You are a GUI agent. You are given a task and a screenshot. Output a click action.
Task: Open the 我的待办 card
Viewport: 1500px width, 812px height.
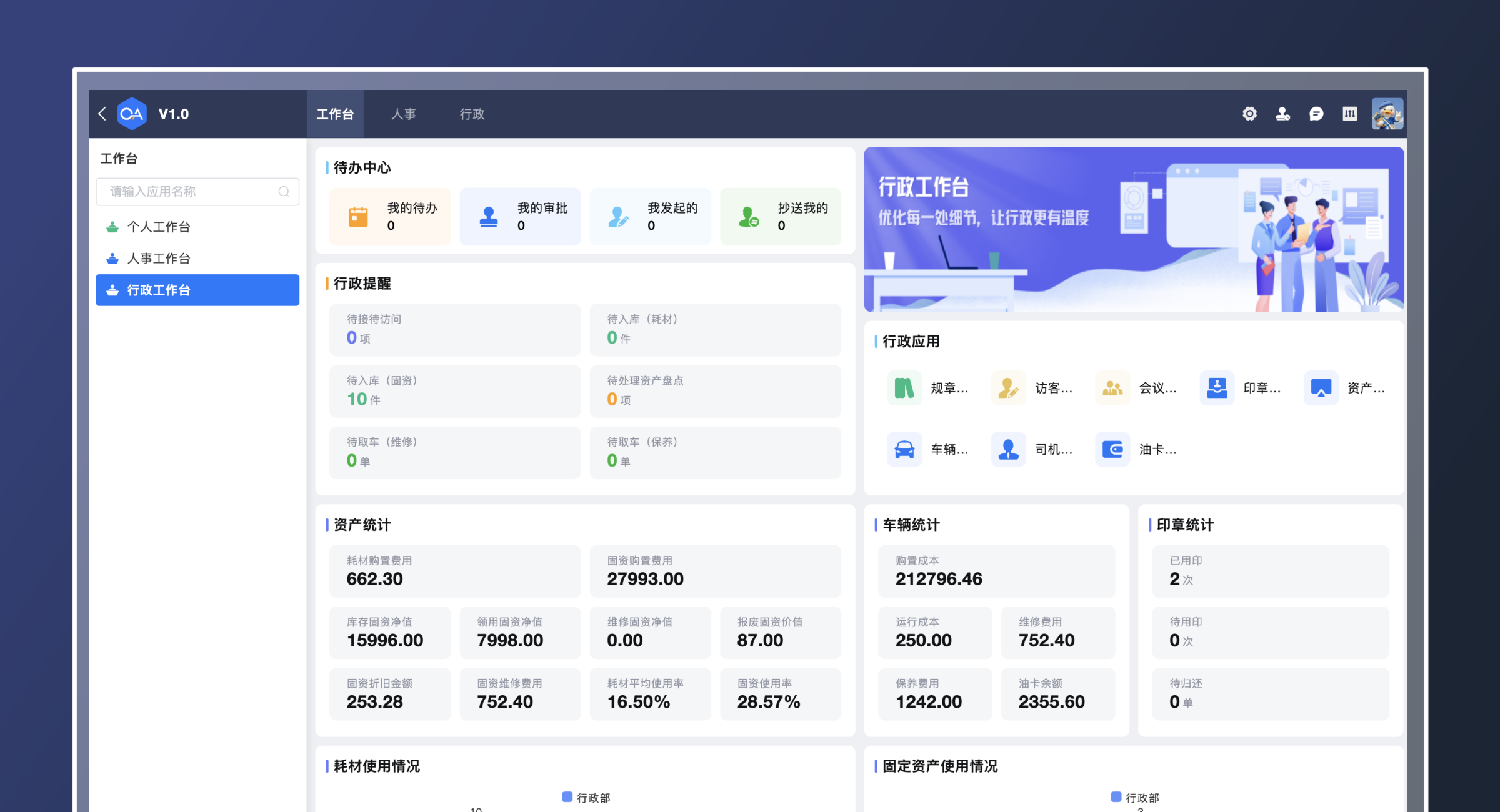pyautogui.click(x=390, y=217)
